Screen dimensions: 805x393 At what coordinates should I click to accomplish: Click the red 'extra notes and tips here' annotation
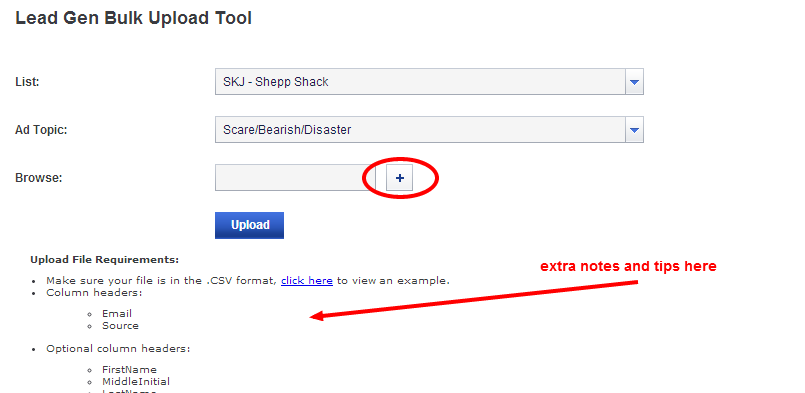click(628, 267)
